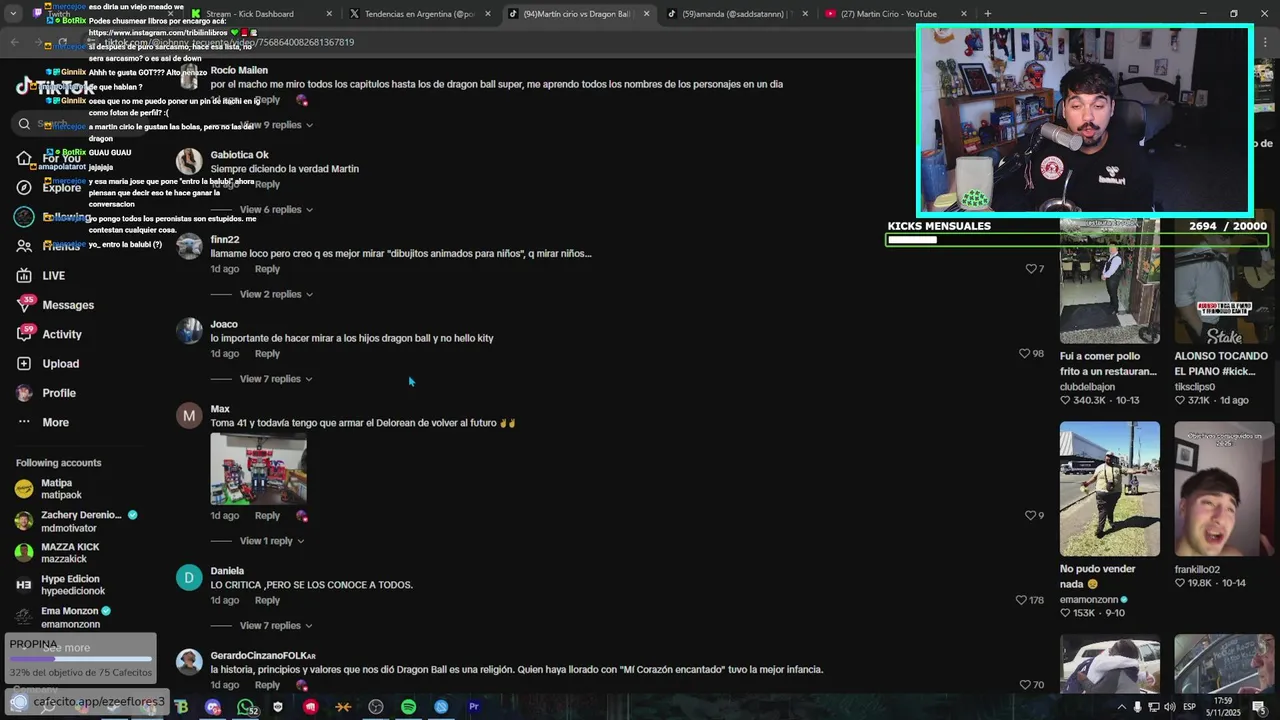Switch to amanda (@saddsatannn) tab
This screenshot has width=1280, height=720.
(x=737, y=14)
